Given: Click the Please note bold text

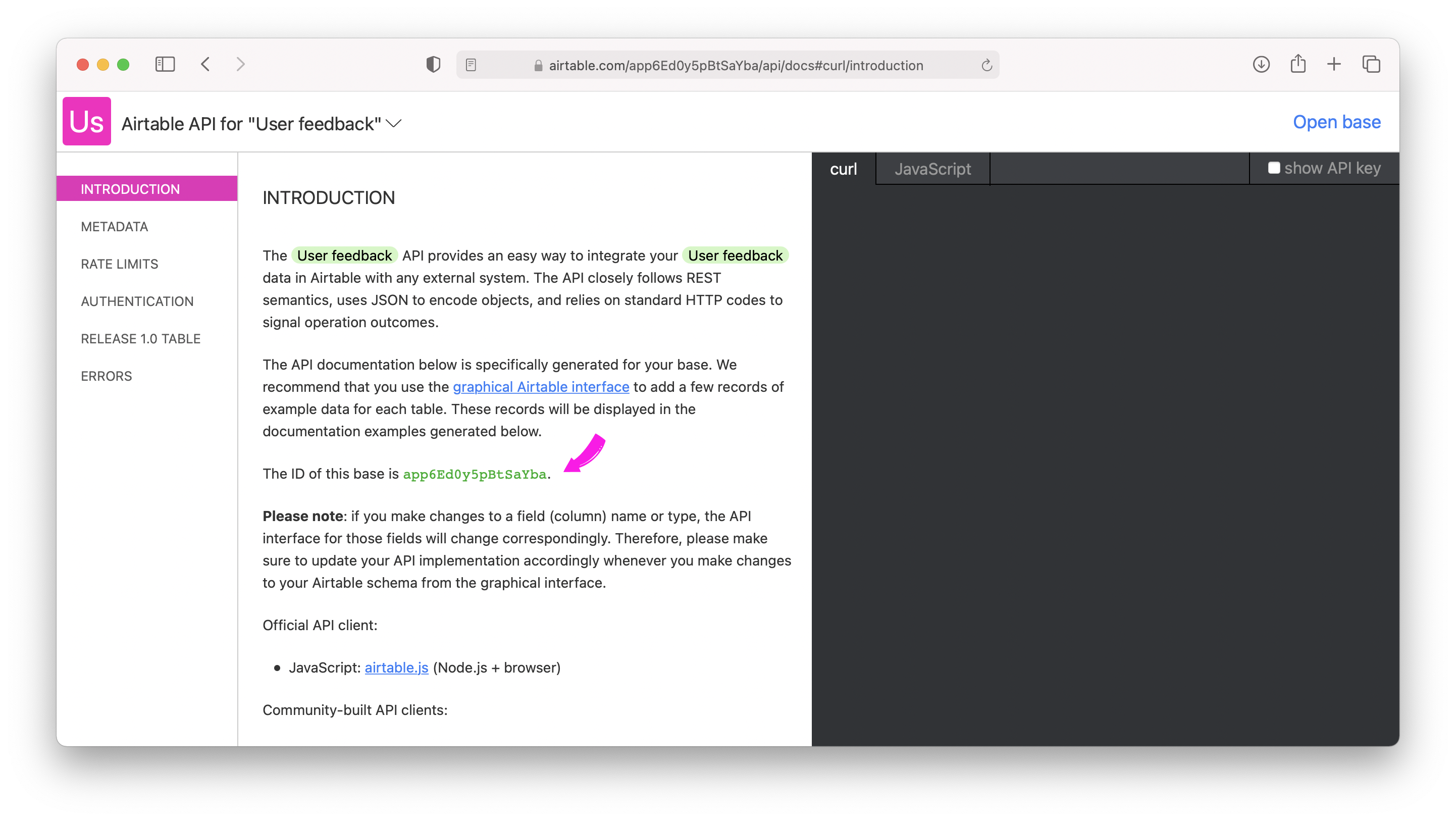Looking at the screenshot, I should pos(303,516).
